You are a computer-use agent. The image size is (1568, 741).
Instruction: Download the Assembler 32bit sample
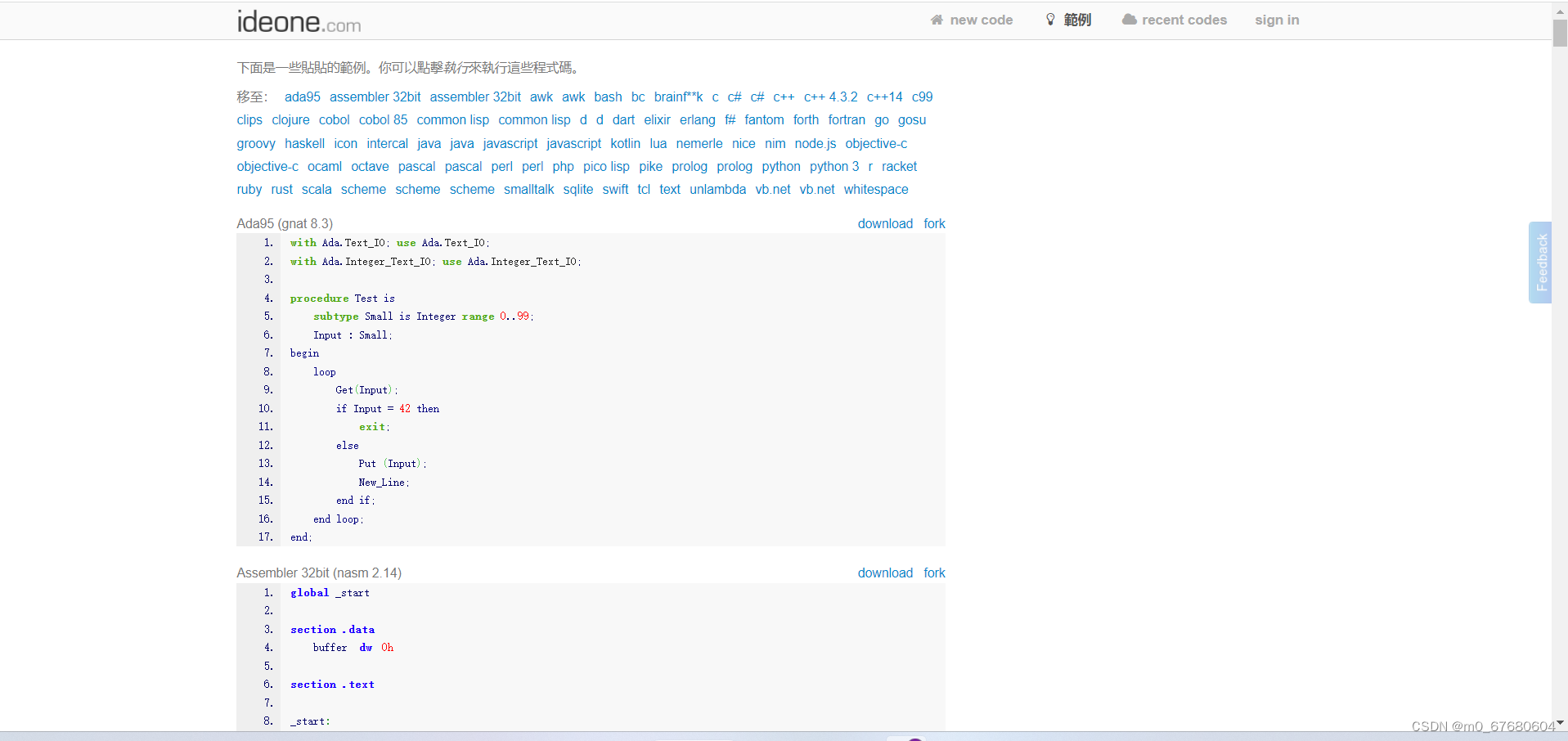click(x=885, y=573)
